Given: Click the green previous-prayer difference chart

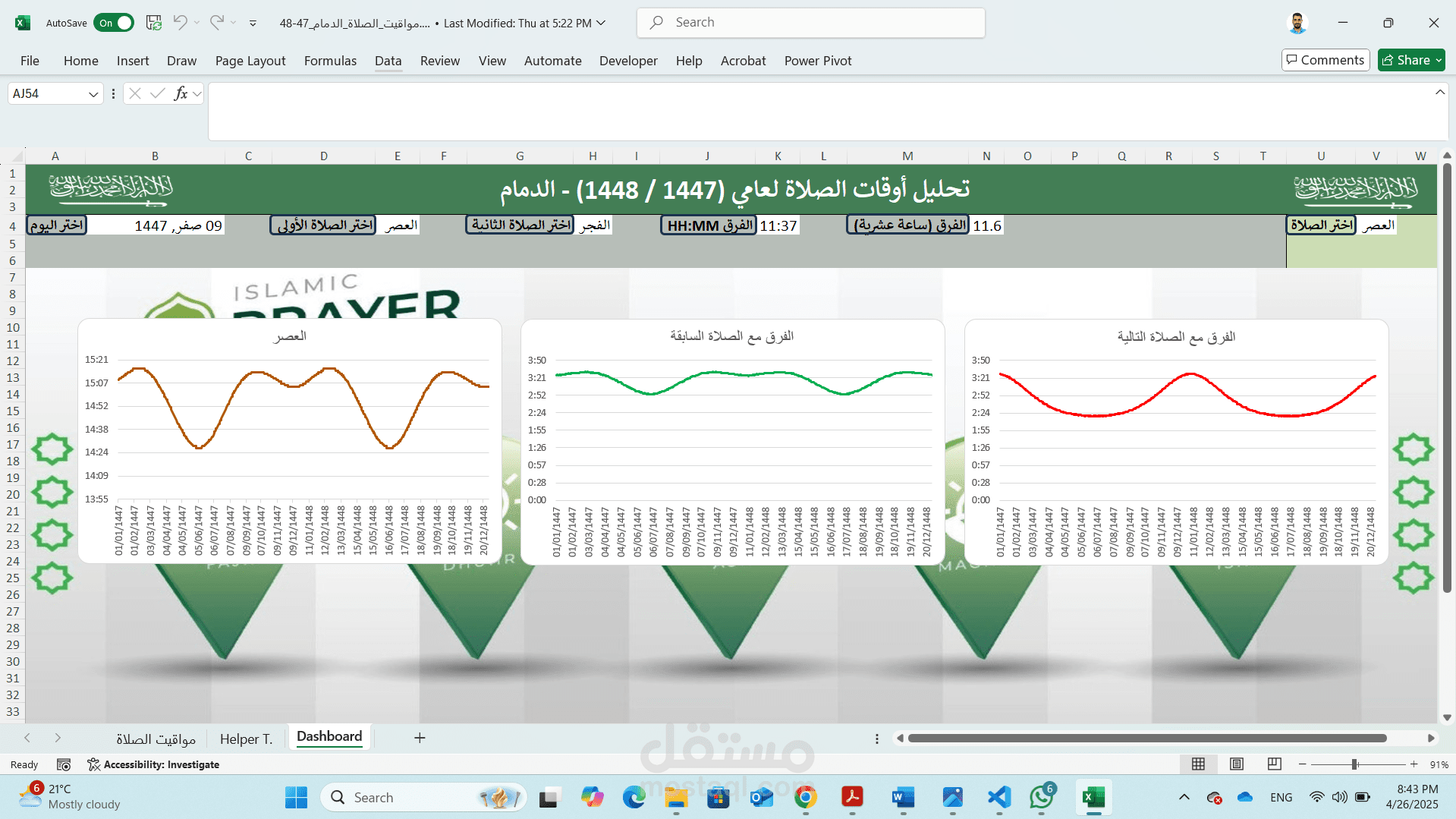Looking at the screenshot, I should pyautogui.click(x=733, y=441).
